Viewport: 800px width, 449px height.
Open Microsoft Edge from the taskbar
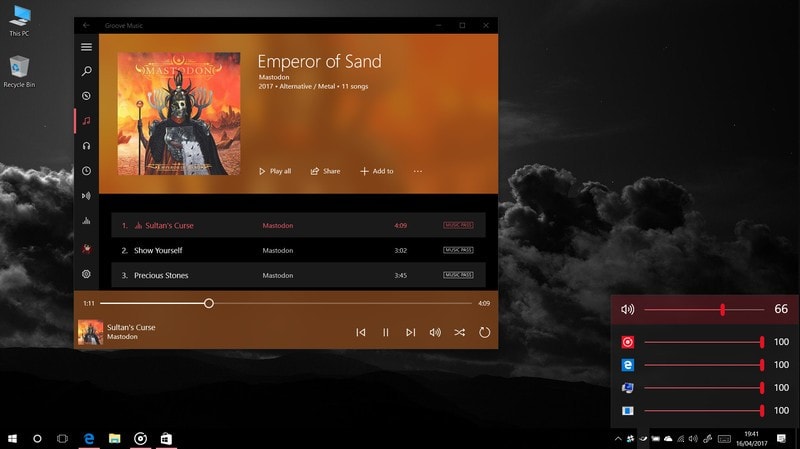89,438
